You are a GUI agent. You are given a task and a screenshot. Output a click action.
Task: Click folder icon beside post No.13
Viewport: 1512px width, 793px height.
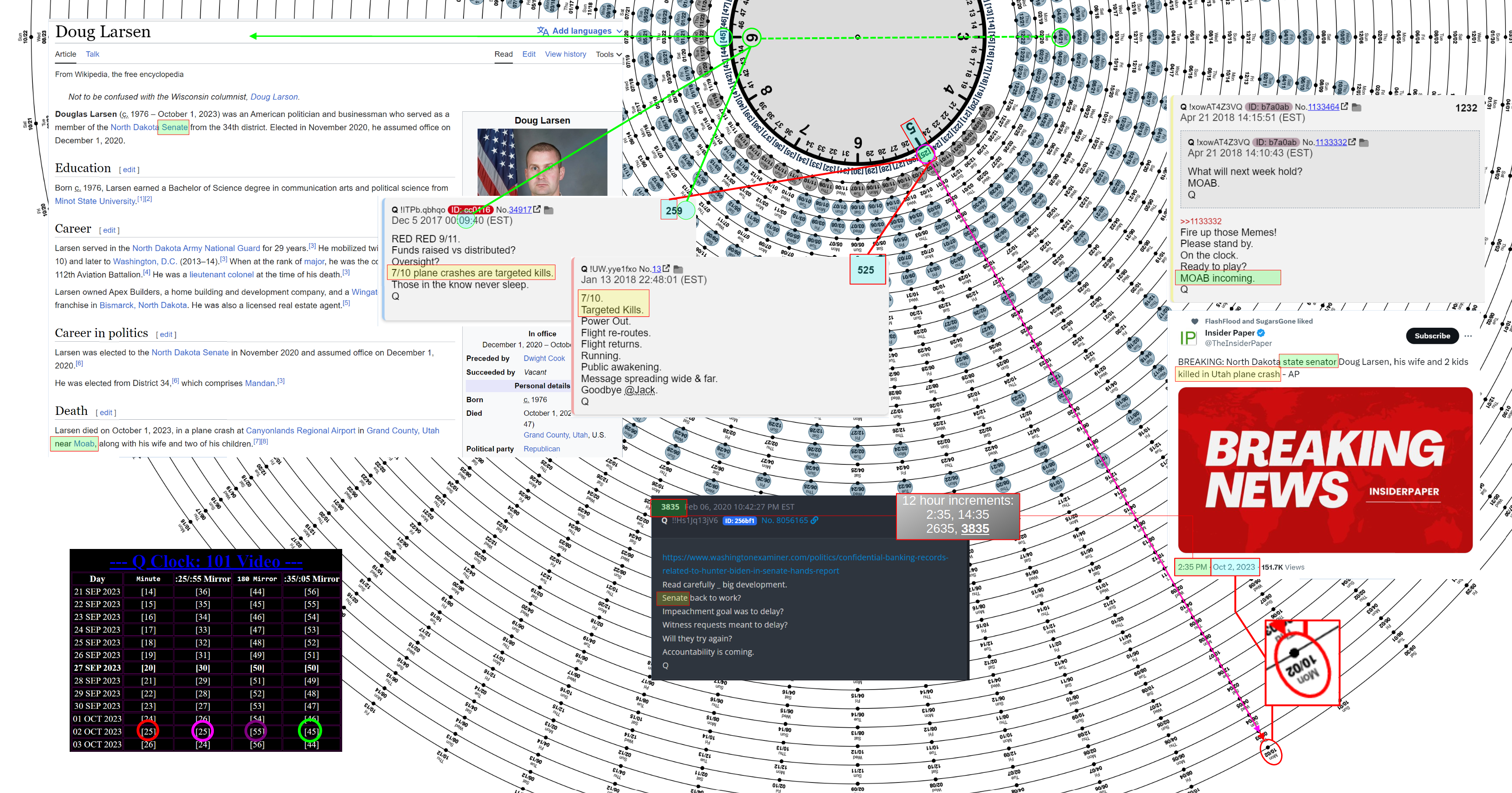[x=678, y=269]
